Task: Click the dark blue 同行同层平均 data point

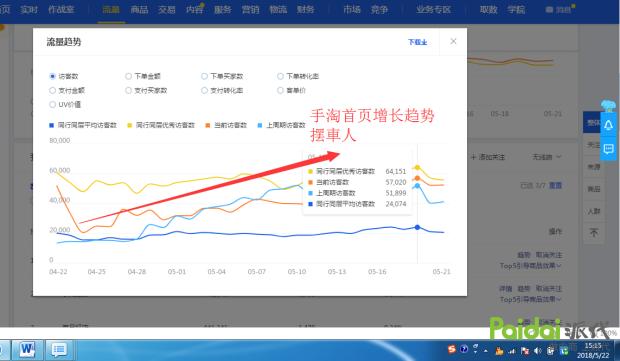Action: pos(417,227)
